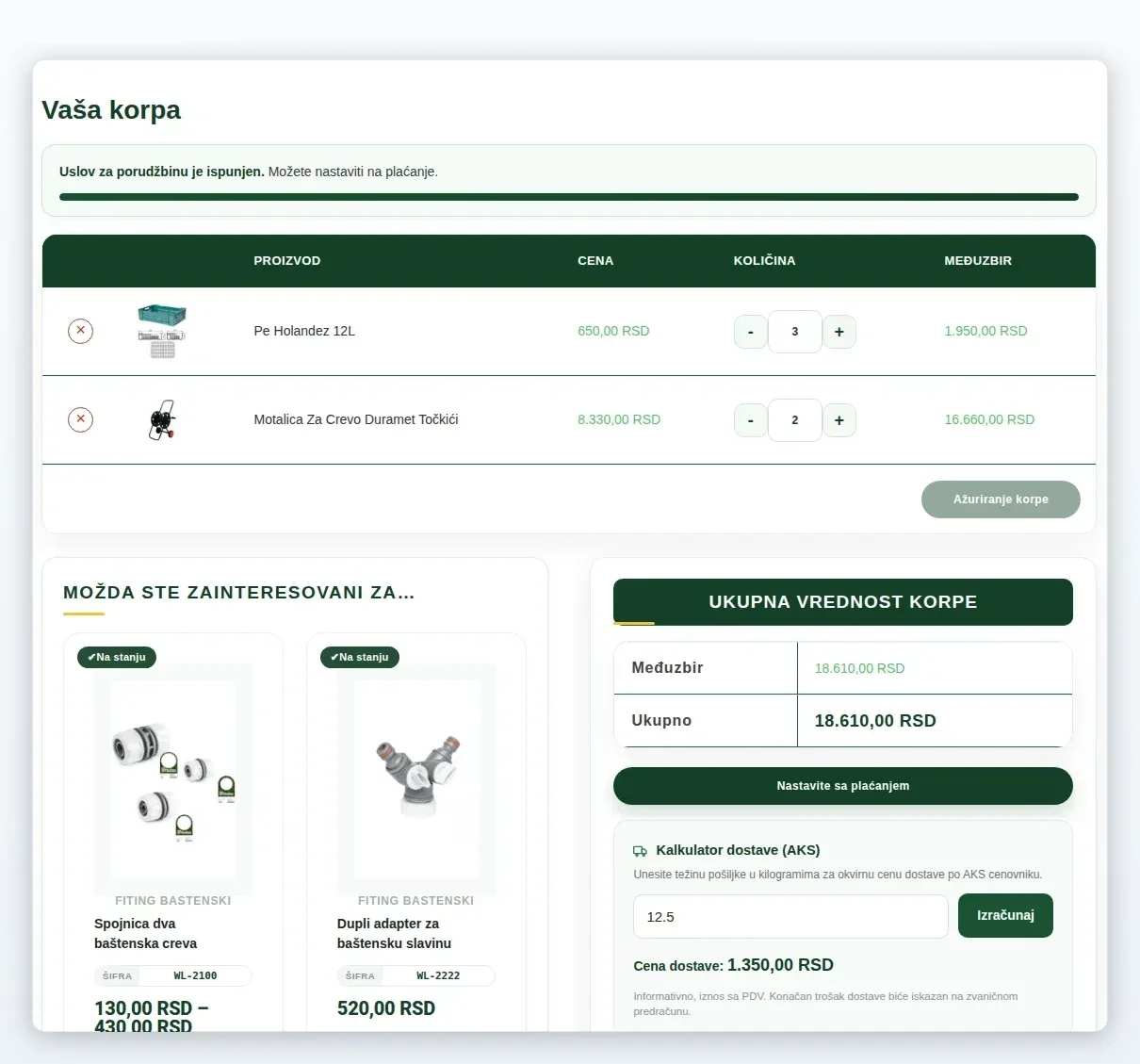Select the 8.330,00 RSD unit price

point(619,419)
